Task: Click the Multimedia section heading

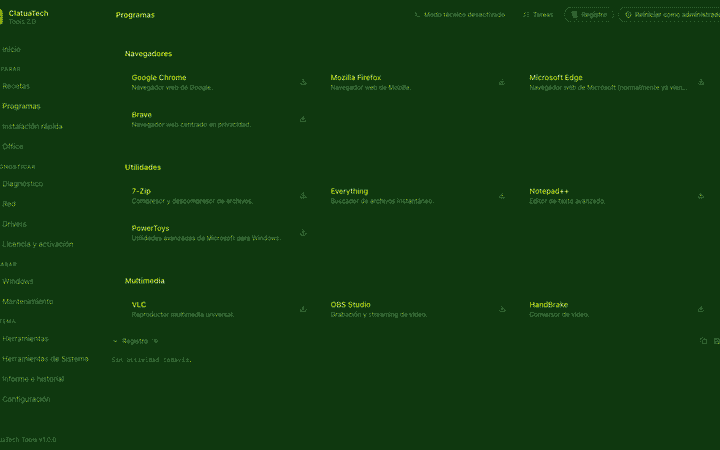Action: coord(145,281)
